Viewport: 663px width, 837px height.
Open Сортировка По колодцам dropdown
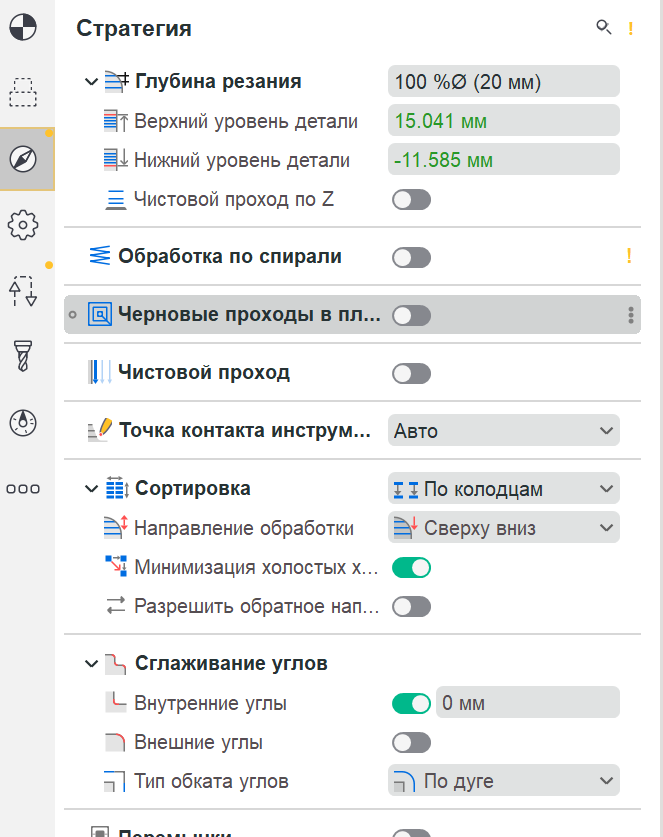point(503,488)
